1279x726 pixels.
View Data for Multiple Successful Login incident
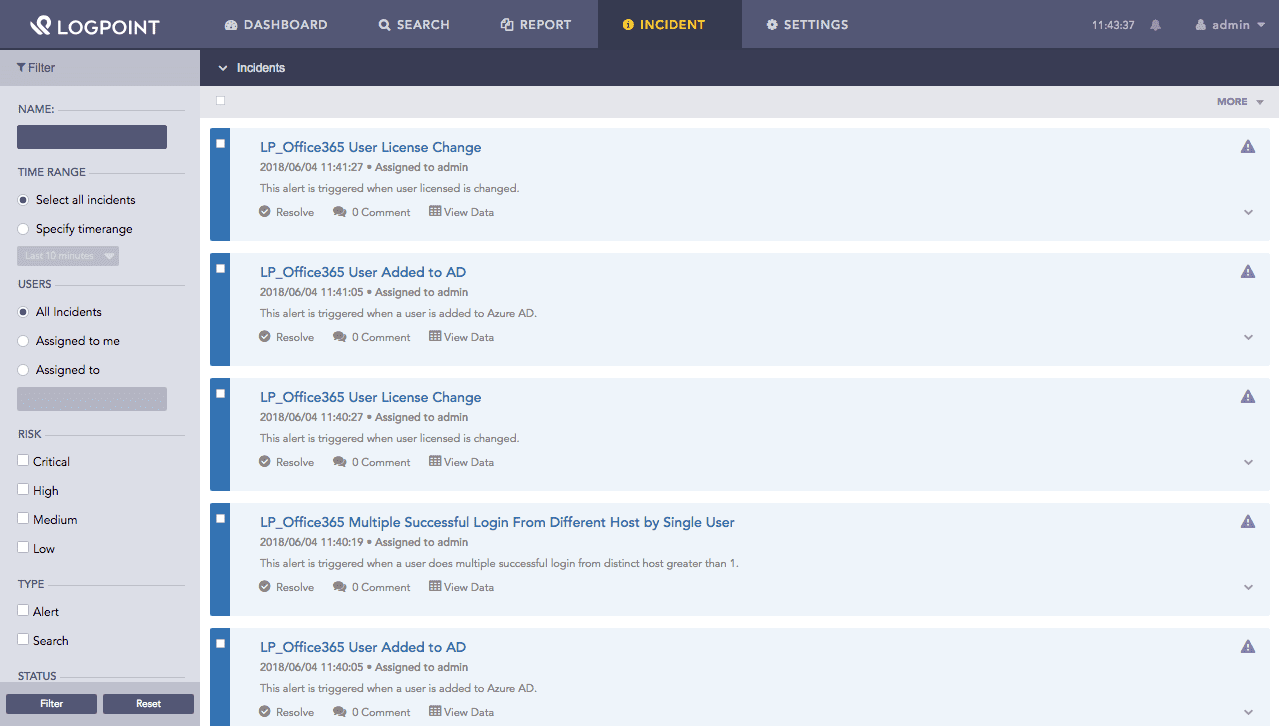point(461,587)
